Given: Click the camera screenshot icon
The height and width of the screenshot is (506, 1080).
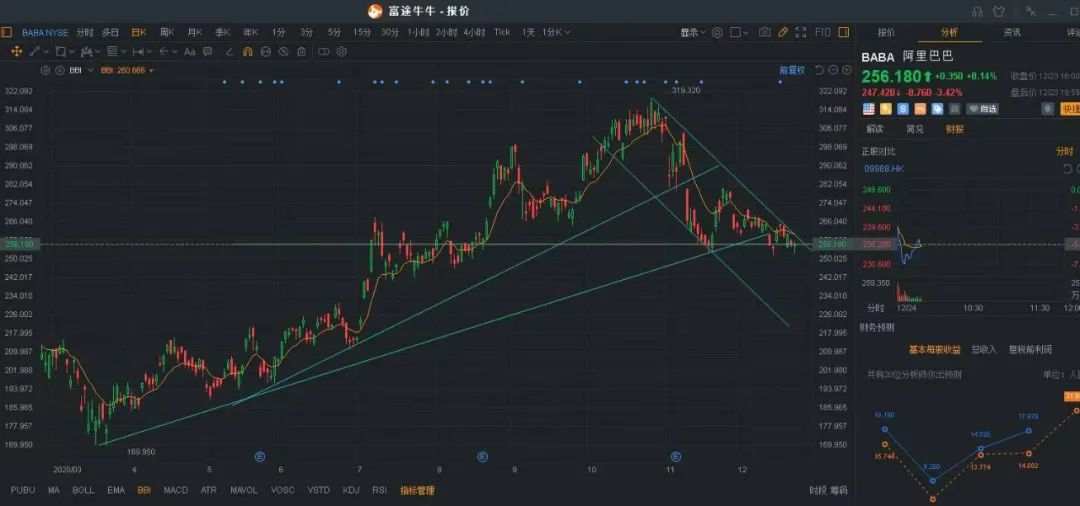Looking at the screenshot, I should (x=765, y=32).
